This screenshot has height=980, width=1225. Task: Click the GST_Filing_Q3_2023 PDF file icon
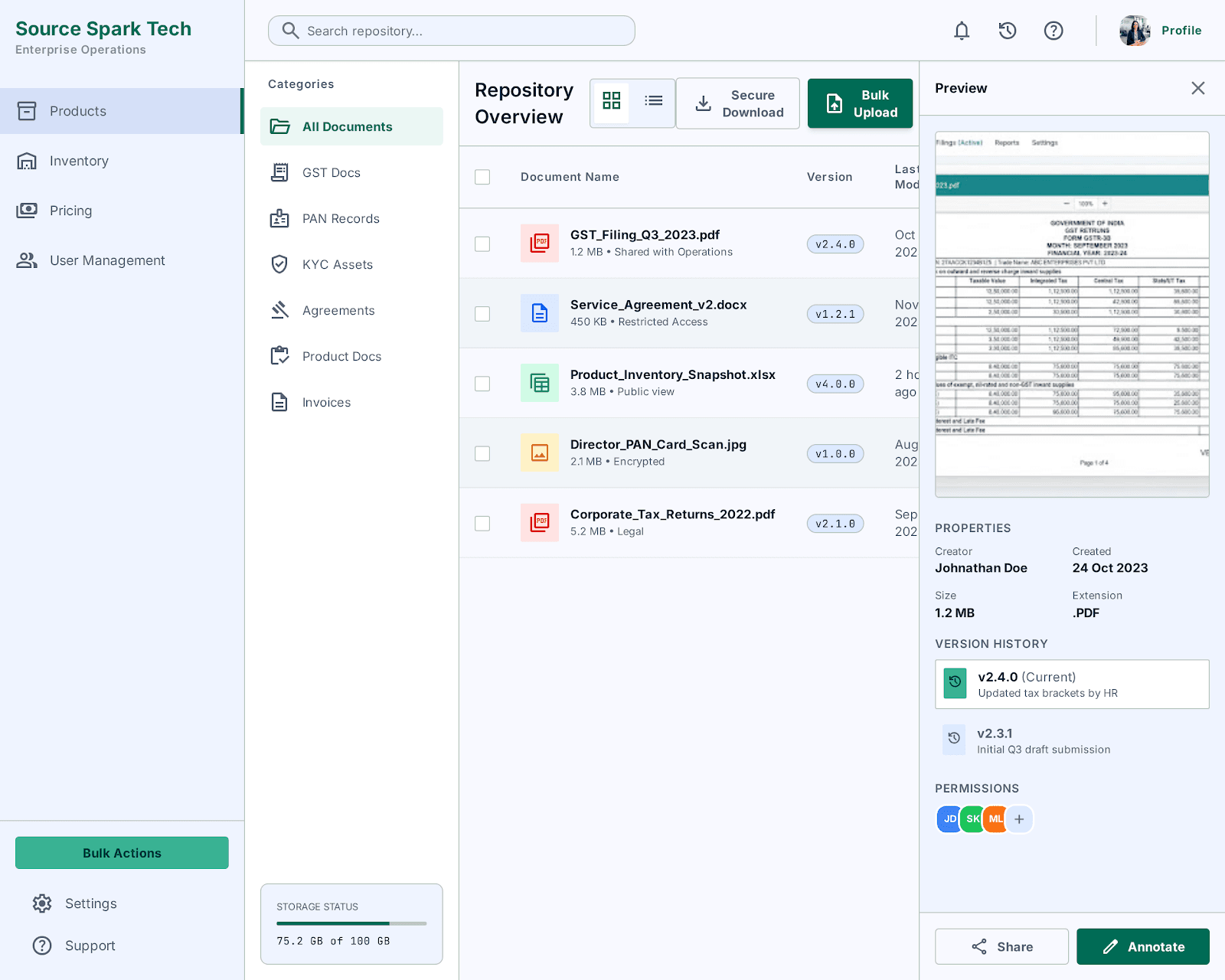(540, 243)
